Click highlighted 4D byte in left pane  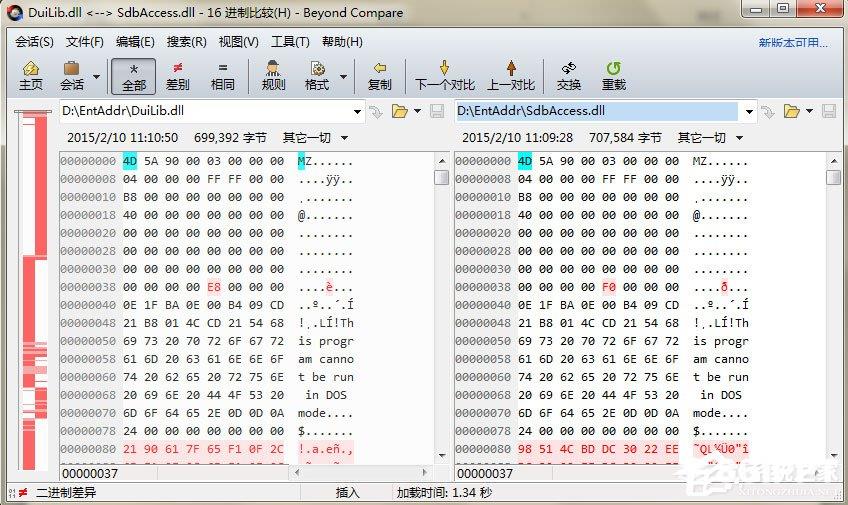pyautogui.click(x=130, y=161)
